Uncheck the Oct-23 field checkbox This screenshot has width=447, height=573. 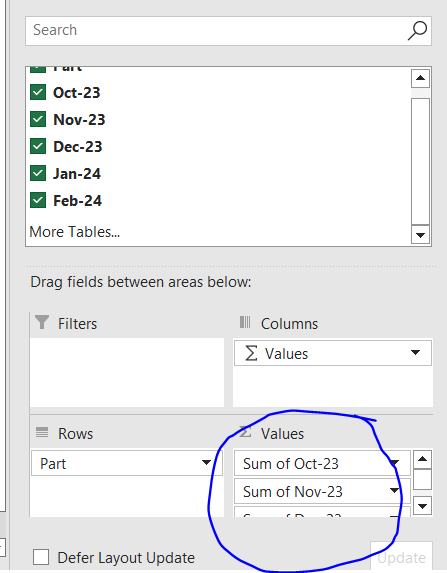click(x=38, y=92)
